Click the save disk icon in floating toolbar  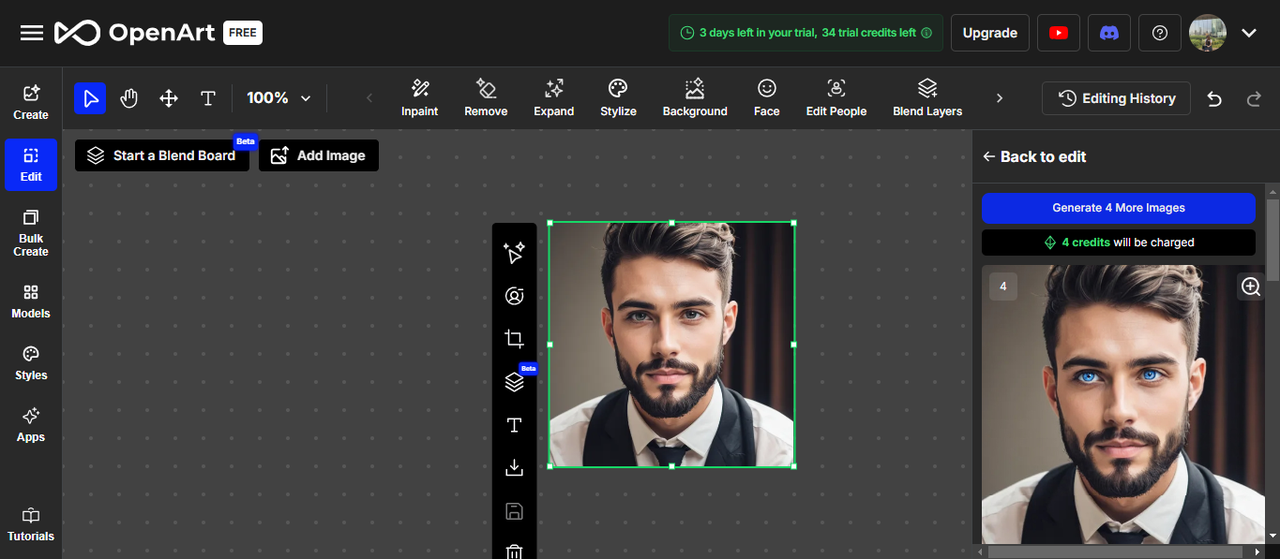pos(514,511)
